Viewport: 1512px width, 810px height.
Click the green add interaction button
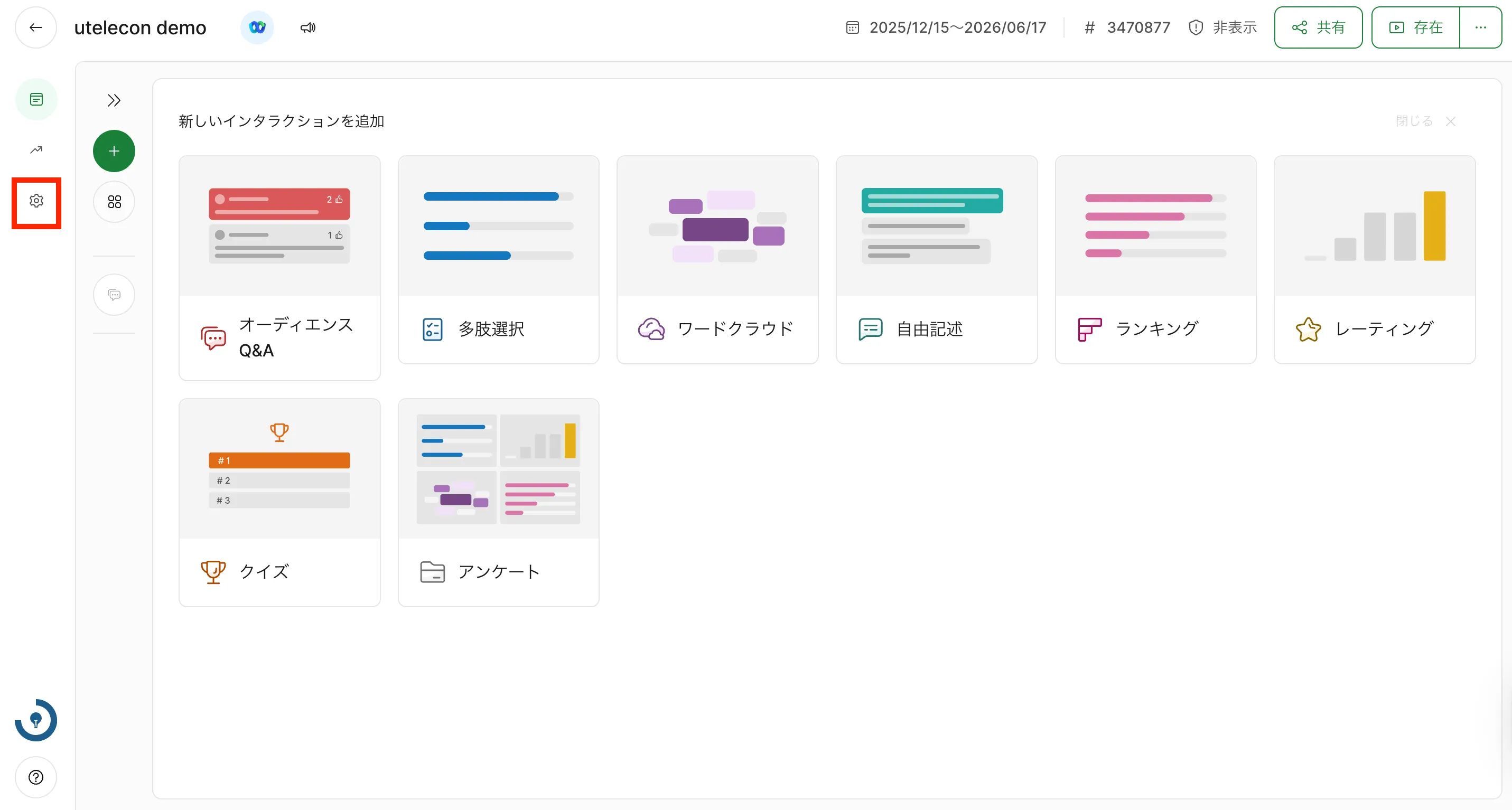pyautogui.click(x=114, y=152)
